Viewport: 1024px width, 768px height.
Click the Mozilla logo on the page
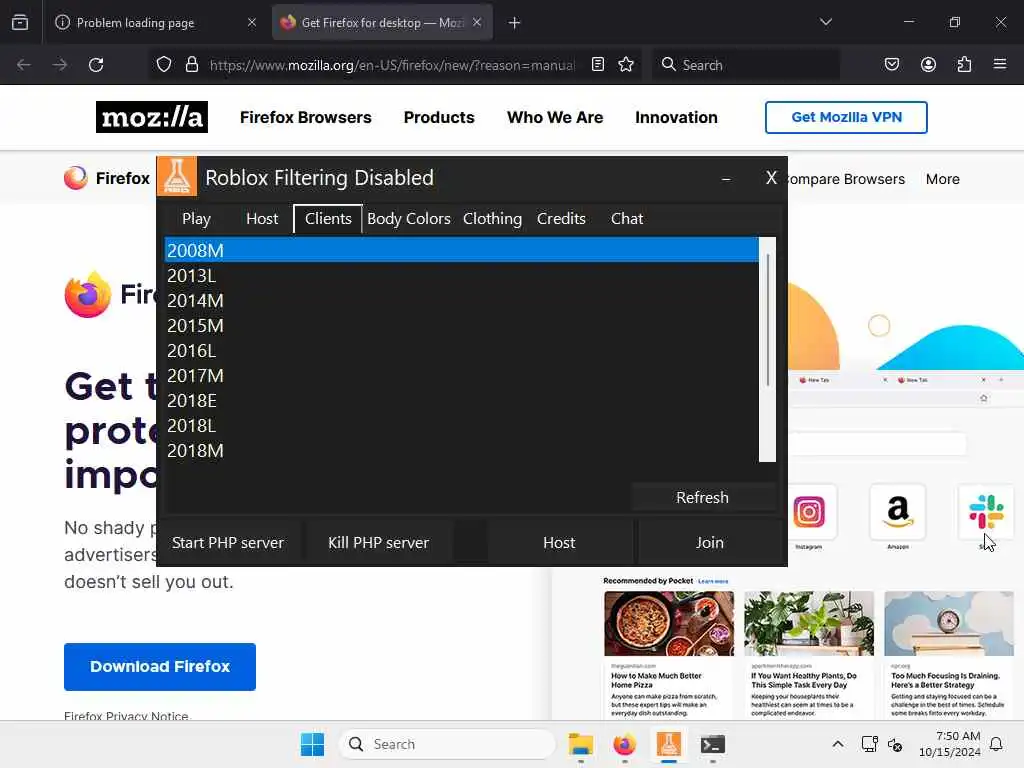[152, 117]
